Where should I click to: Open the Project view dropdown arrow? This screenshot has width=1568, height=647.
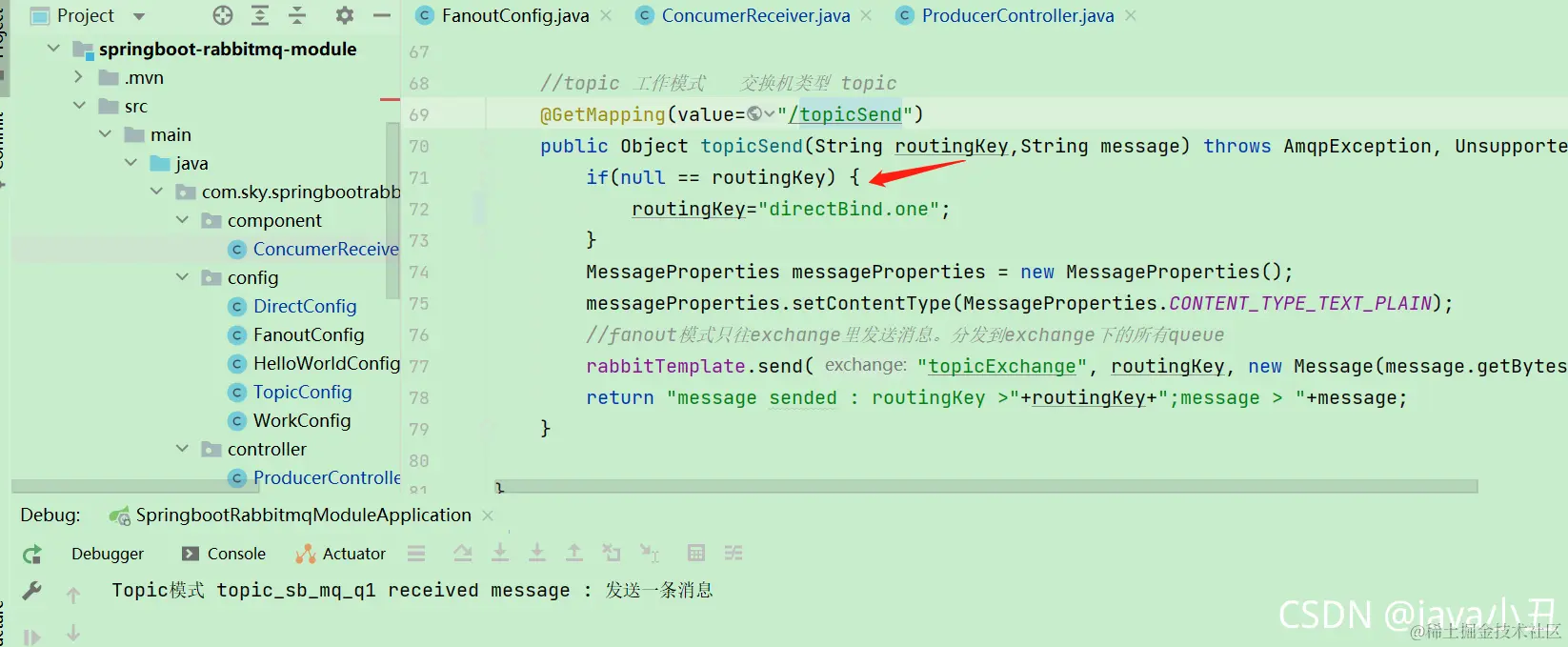(139, 16)
